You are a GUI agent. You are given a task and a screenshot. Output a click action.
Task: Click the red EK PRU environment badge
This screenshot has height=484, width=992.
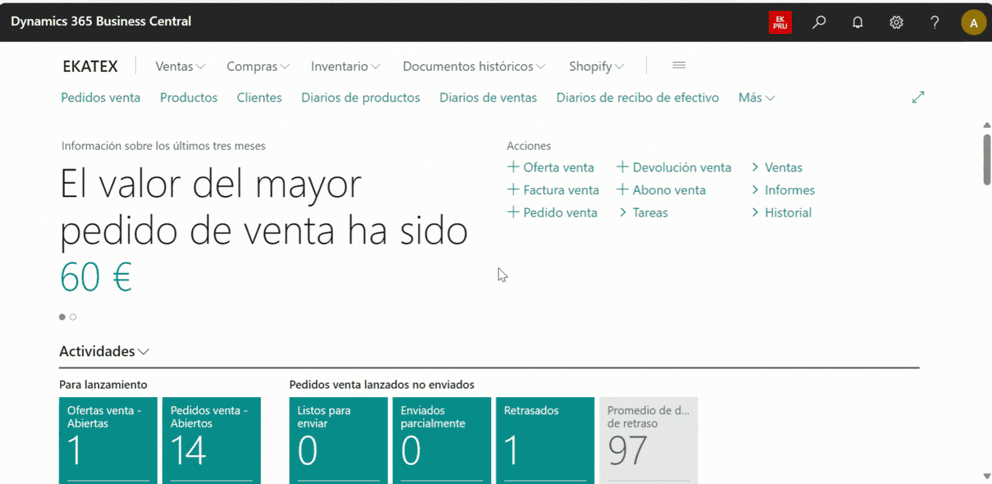pos(780,22)
